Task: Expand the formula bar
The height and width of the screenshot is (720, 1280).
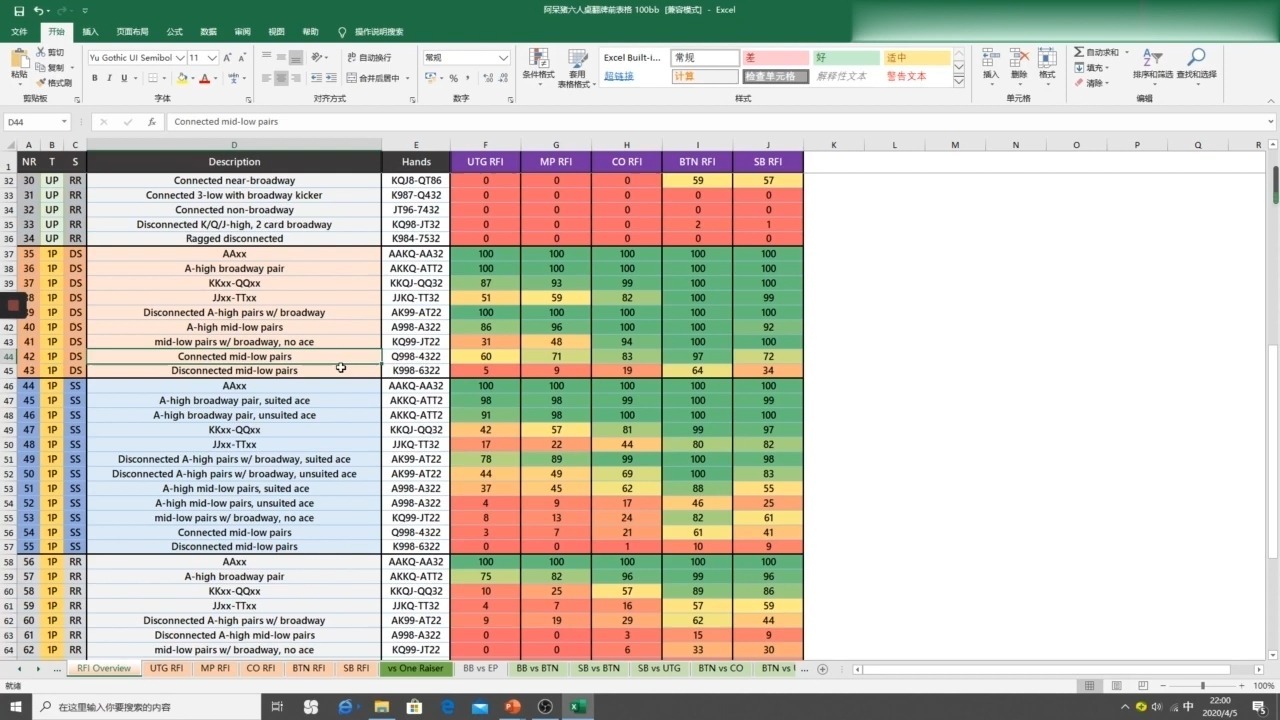Action: point(1271,122)
